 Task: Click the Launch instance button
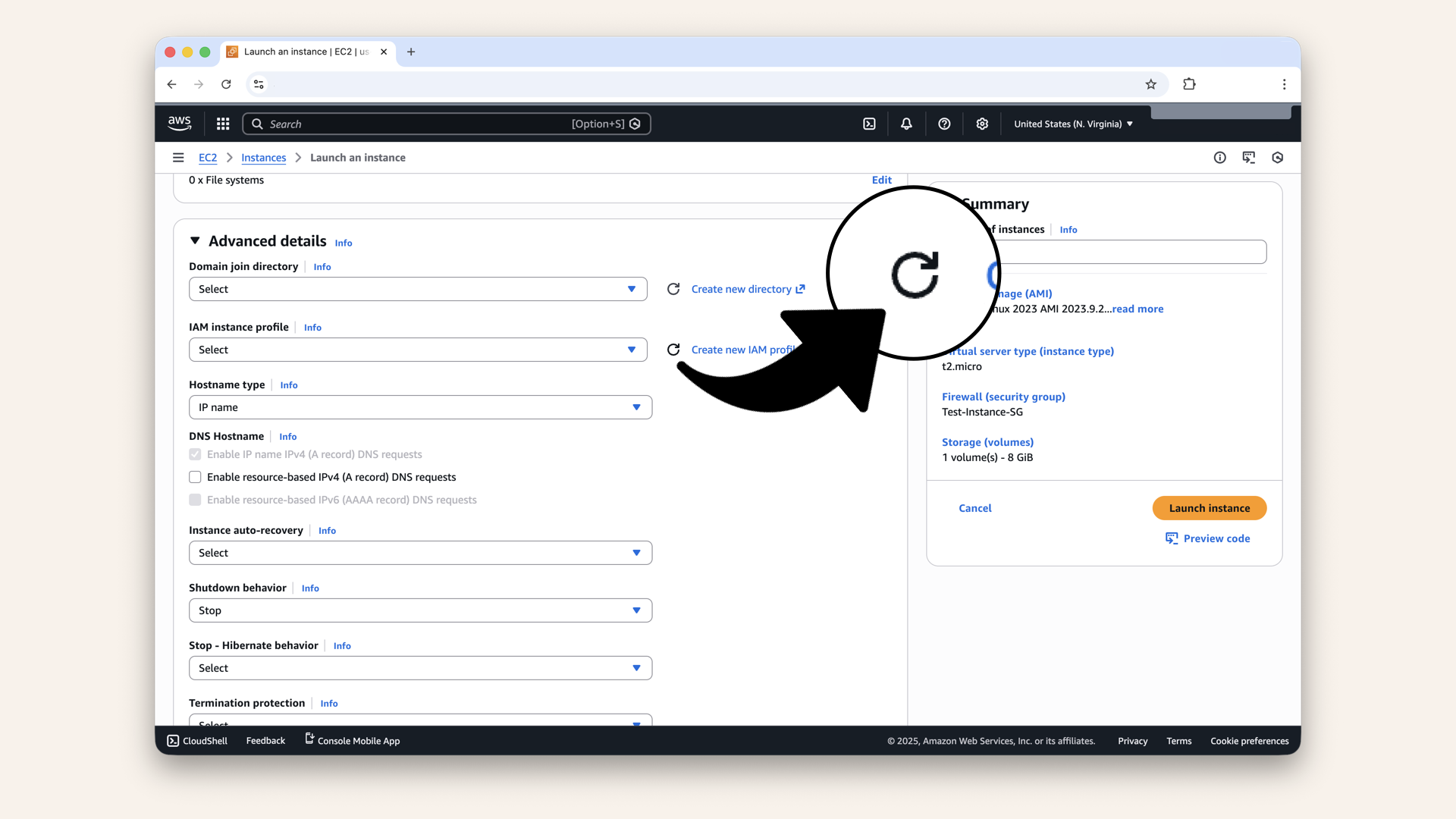[x=1210, y=508]
